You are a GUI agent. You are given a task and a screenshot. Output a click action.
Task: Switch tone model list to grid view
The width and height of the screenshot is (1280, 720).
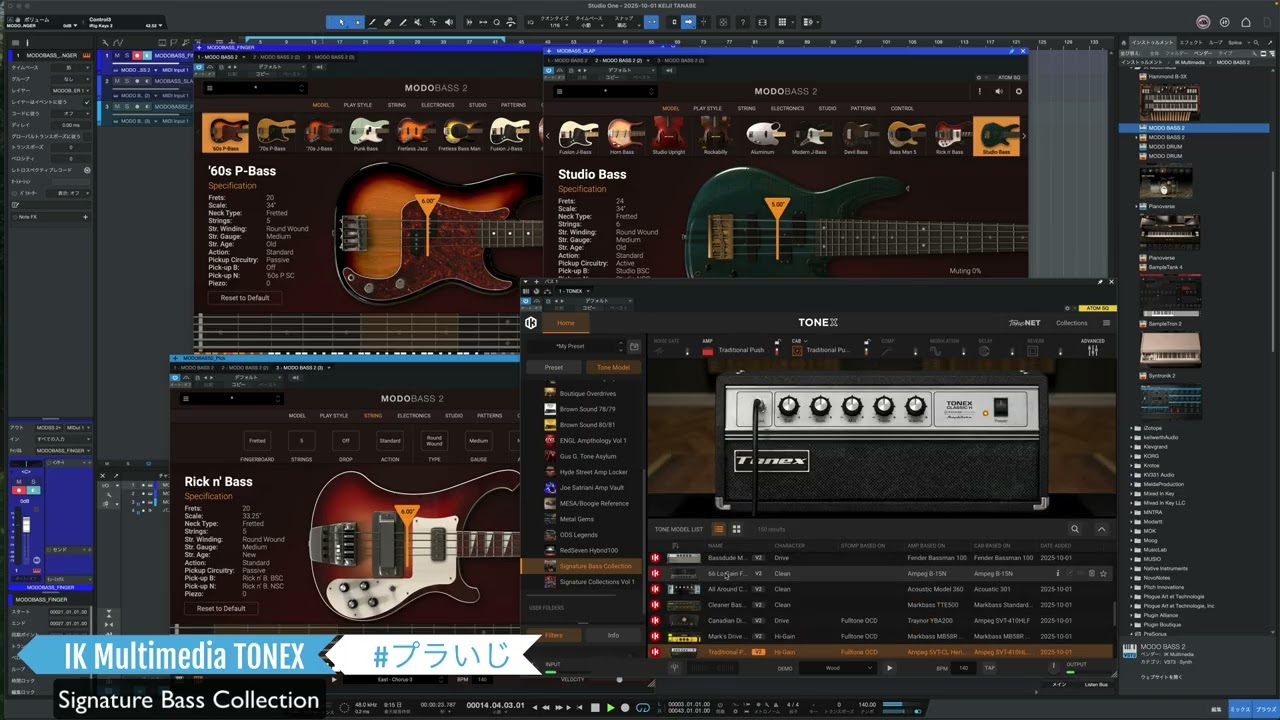[736, 529]
